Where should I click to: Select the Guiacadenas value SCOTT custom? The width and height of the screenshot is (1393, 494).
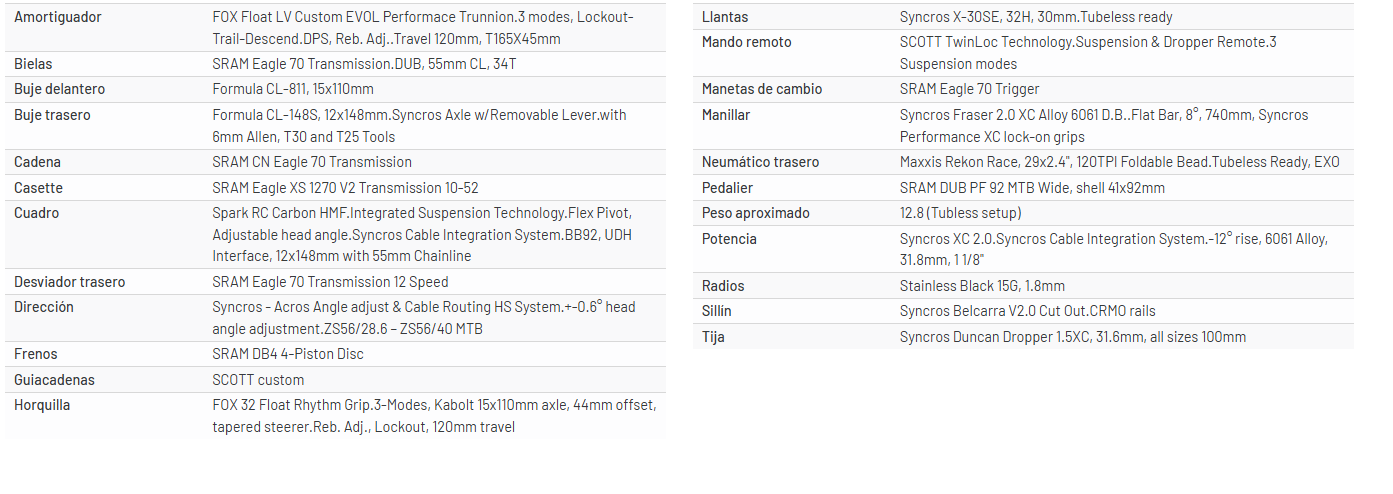[x=258, y=380]
